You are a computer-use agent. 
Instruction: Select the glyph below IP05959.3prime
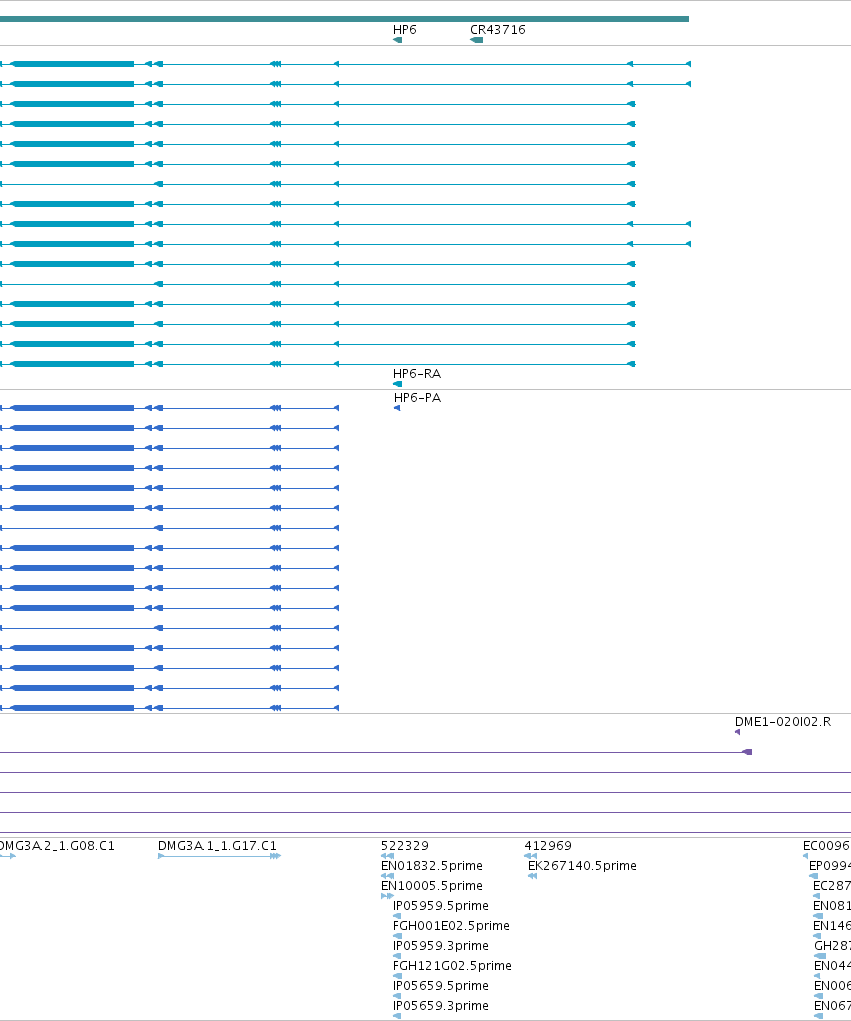click(397, 956)
